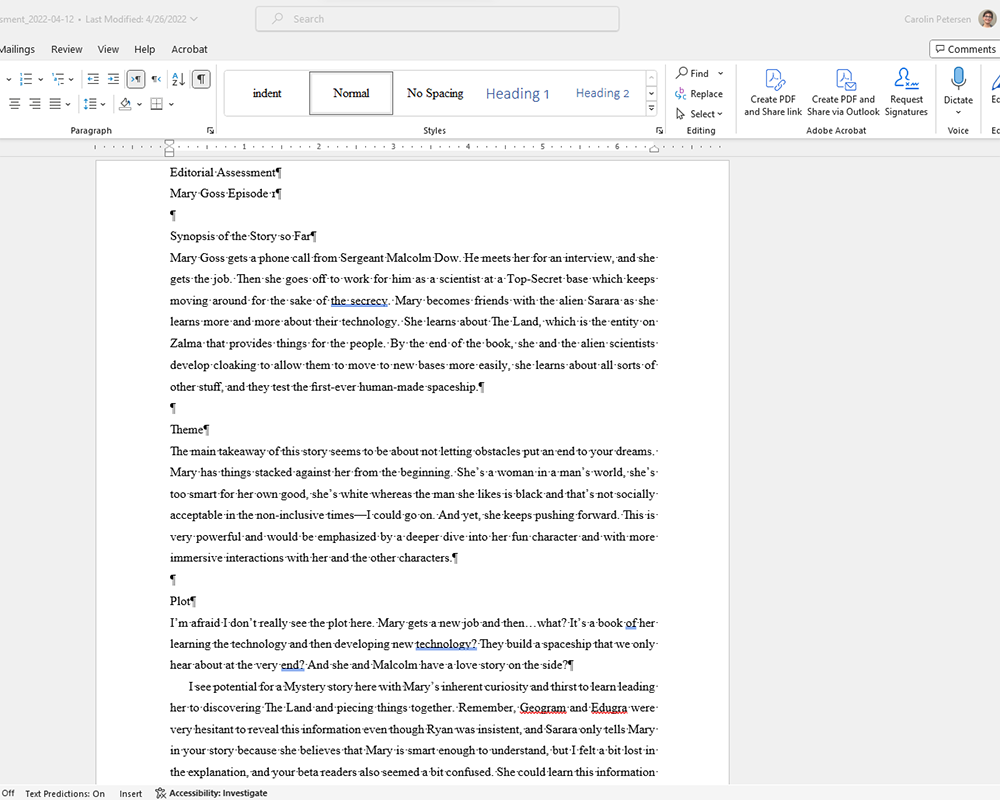
Task: Click the Increase Indent icon
Action: pos(114,79)
